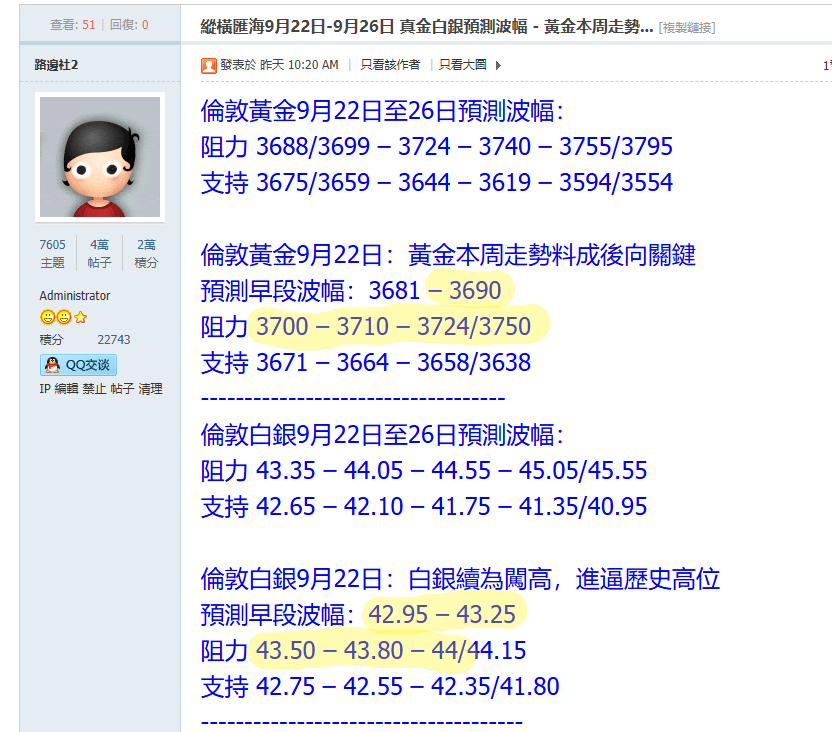Click the 清理 cleanup link
Screen dimensions: 832x732
click(x=150, y=389)
